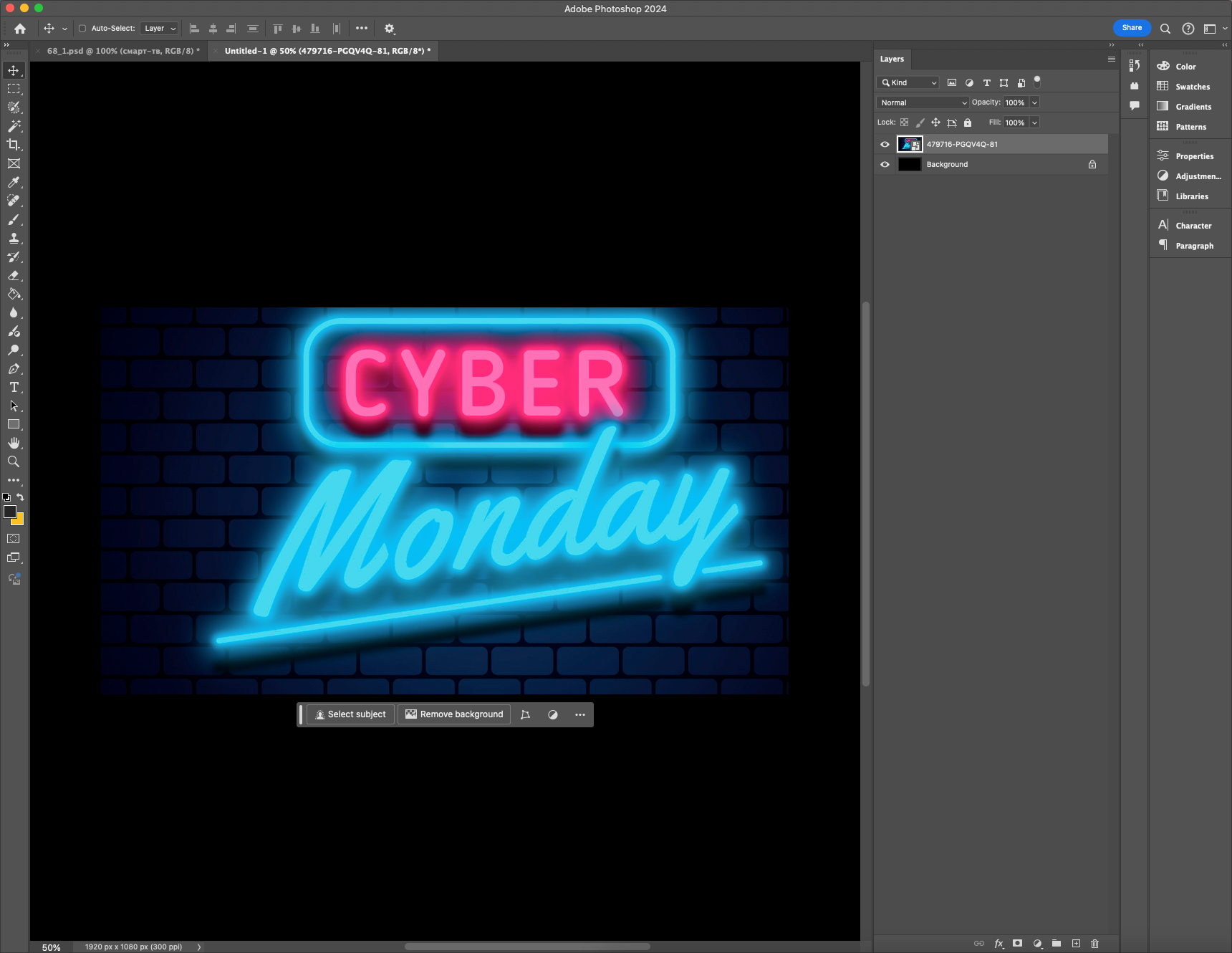The height and width of the screenshot is (953, 1232).
Task: Add layer style fx icon
Action: pyautogui.click(x=998, y=944)
